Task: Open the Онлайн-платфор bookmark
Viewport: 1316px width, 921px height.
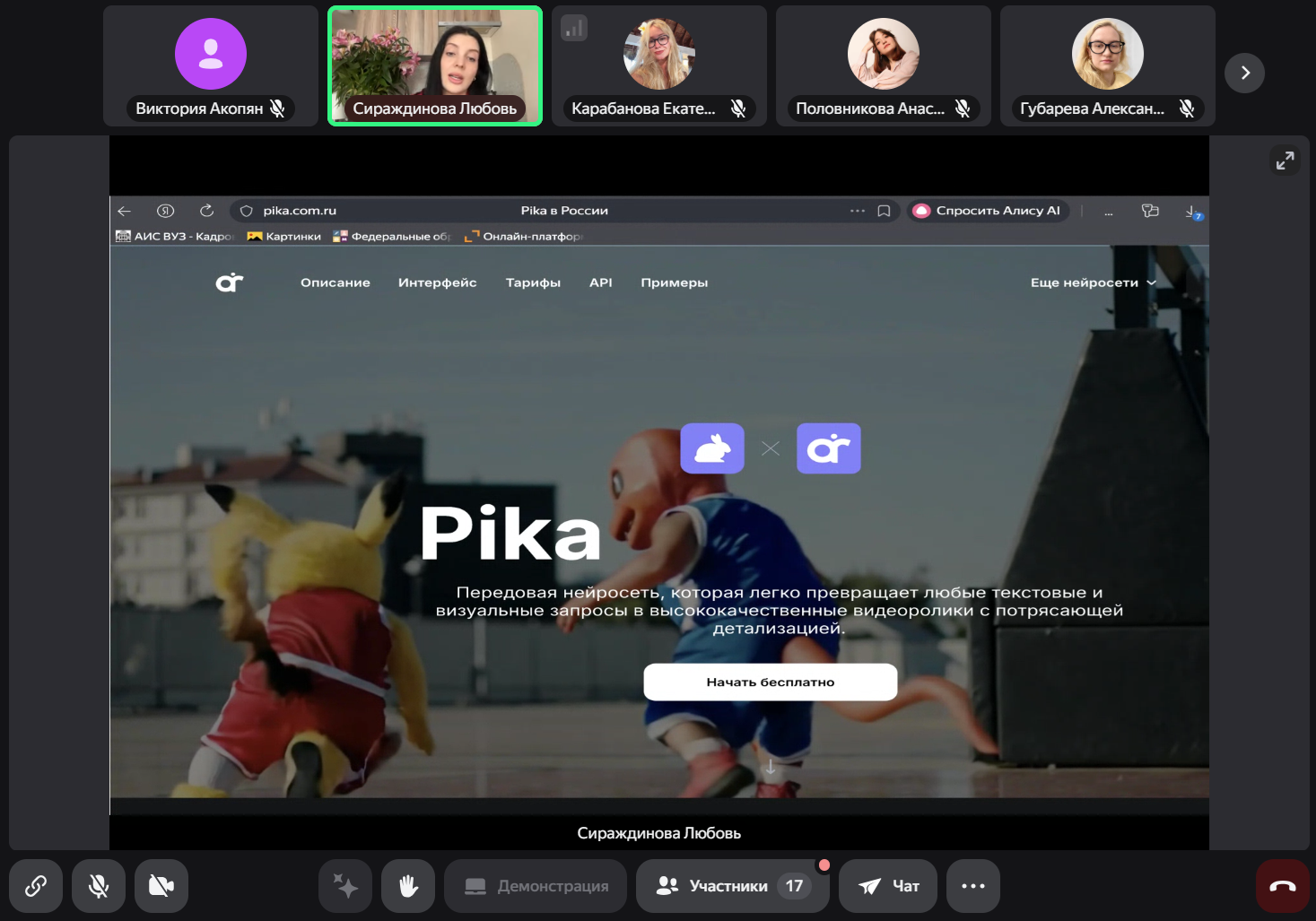Action: (x=524, y=237)
